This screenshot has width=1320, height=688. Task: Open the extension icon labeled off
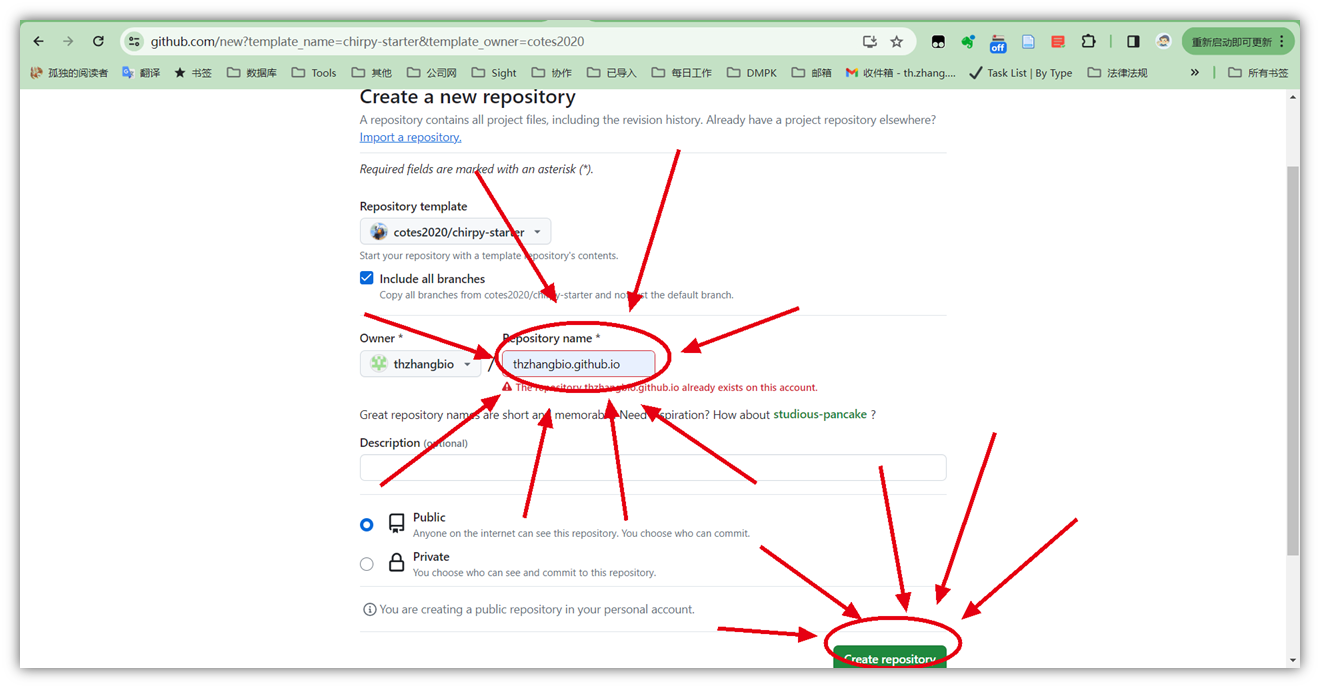[x=998, y=42]
